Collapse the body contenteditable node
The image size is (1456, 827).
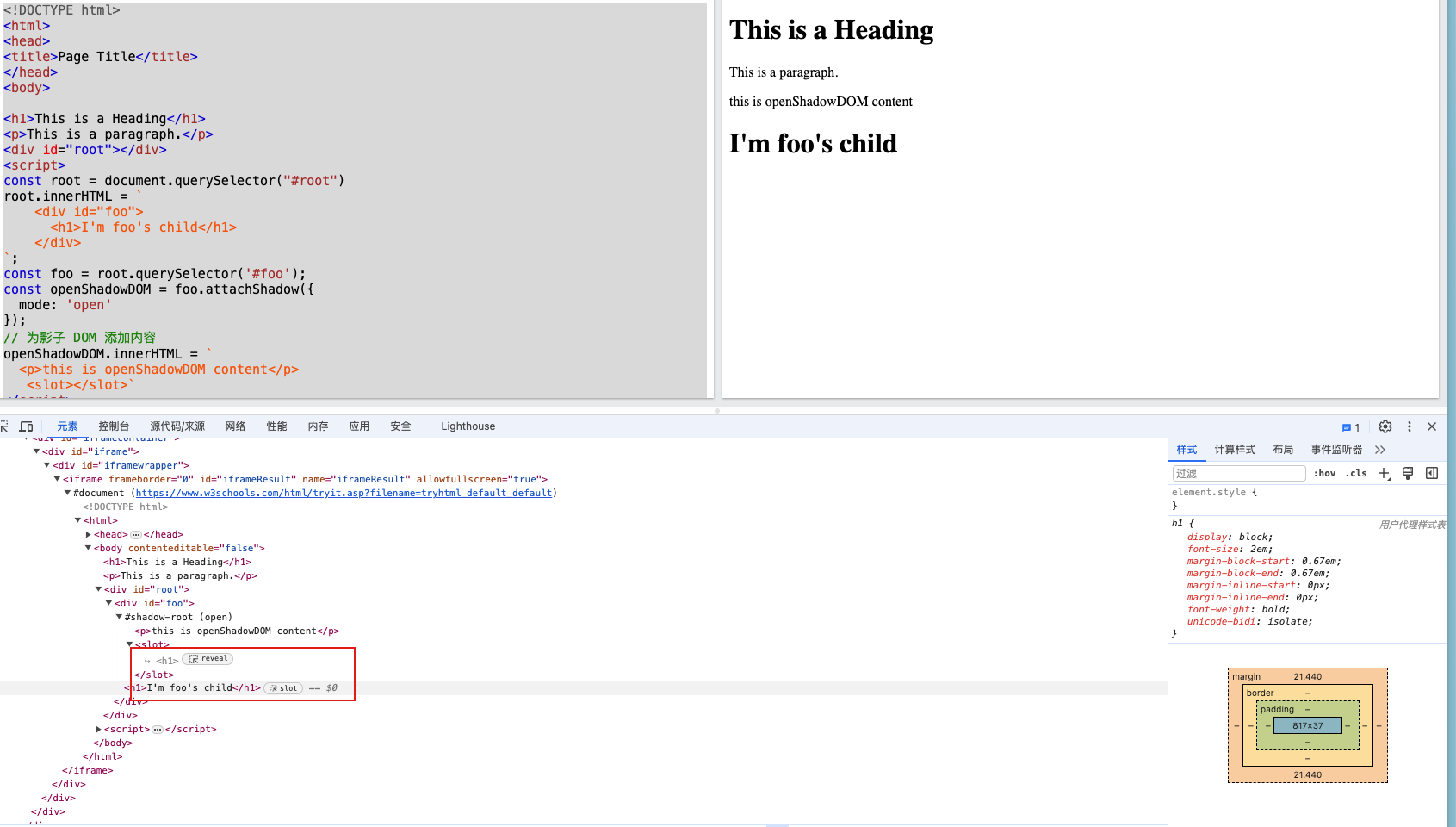pyautogui.click(x=88, y=548)
